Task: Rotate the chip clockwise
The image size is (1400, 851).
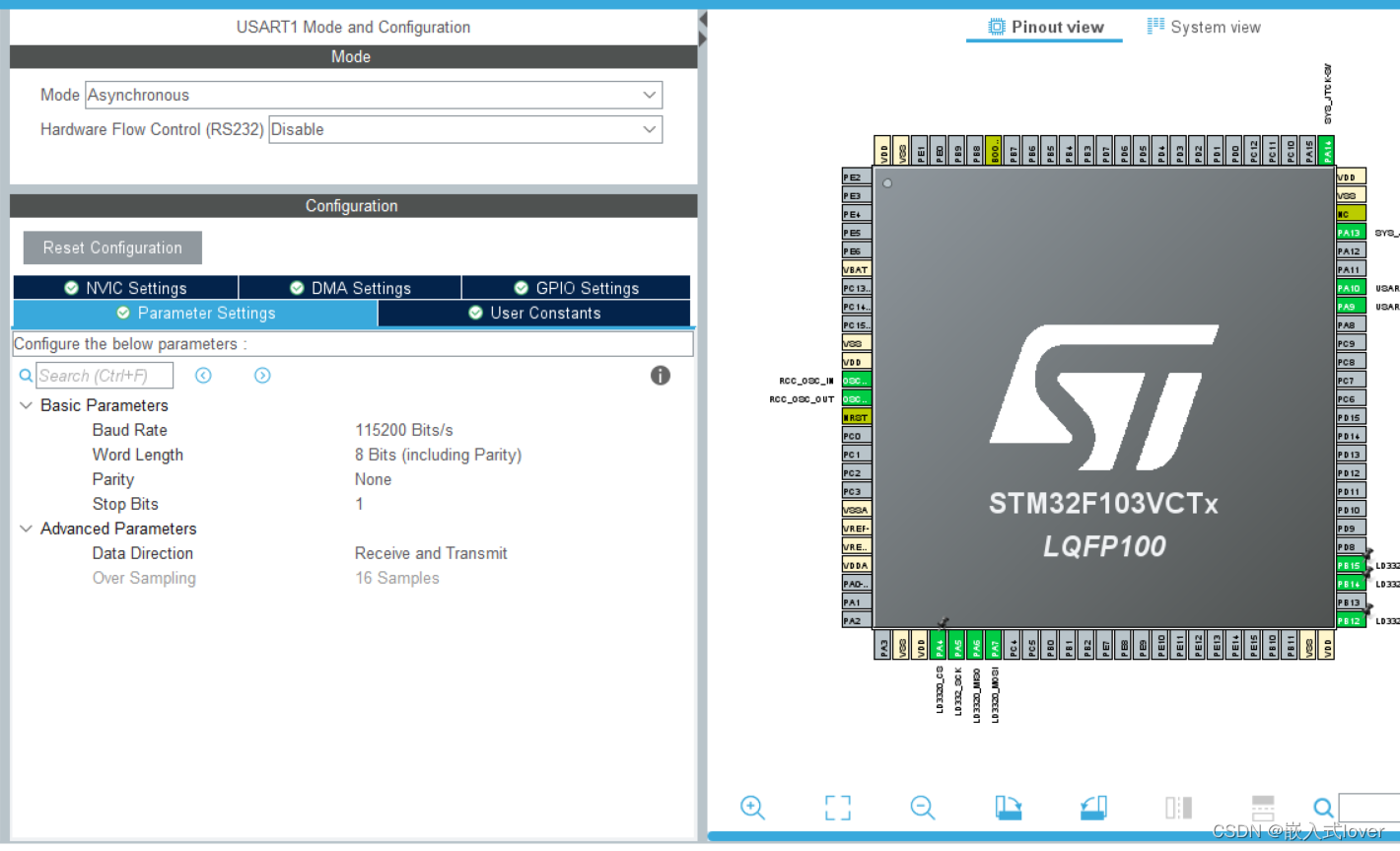Action: coord(1009,808)
